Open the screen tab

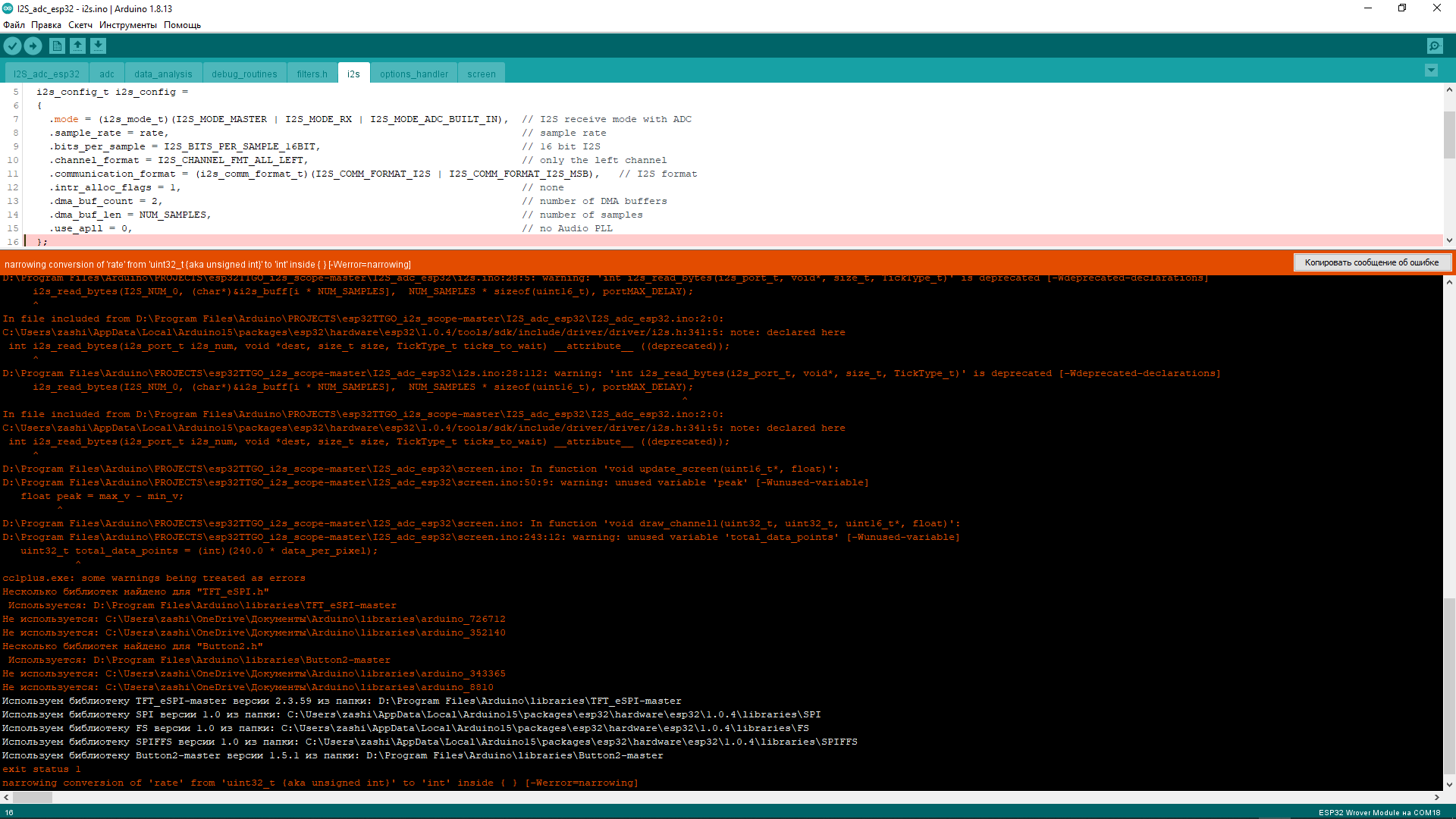pos(481,74)
